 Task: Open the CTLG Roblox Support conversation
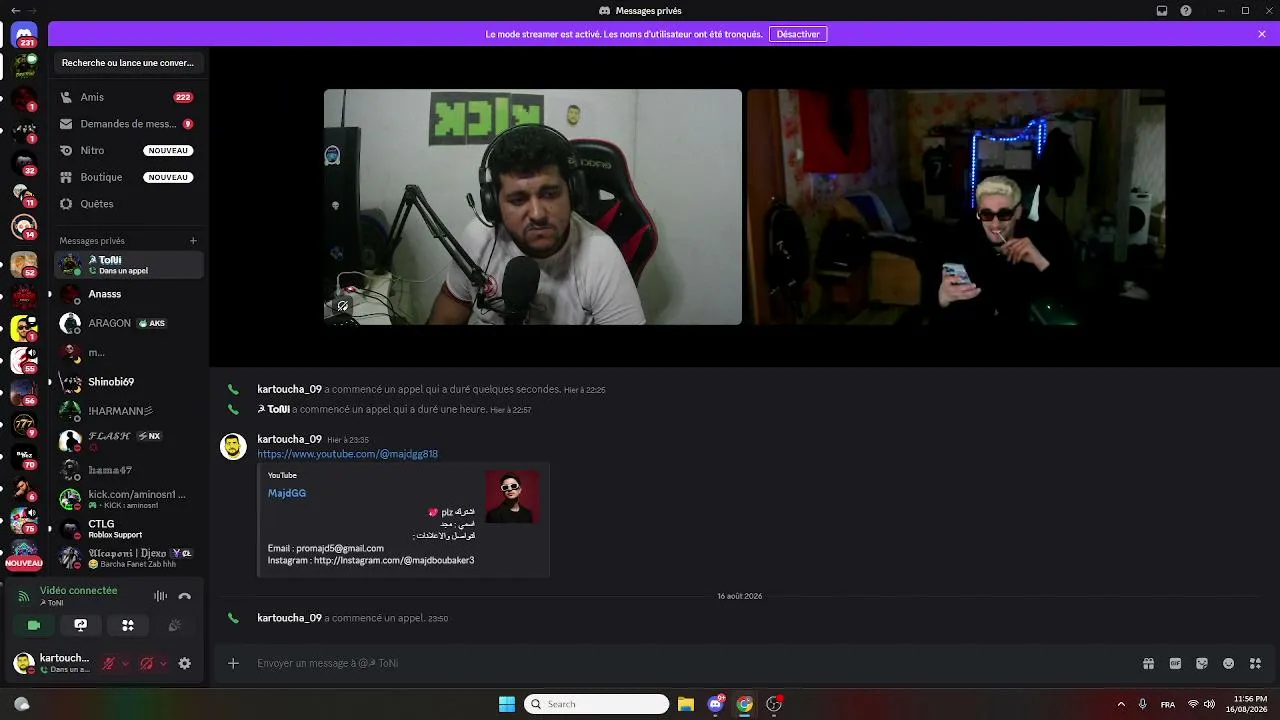128,528
